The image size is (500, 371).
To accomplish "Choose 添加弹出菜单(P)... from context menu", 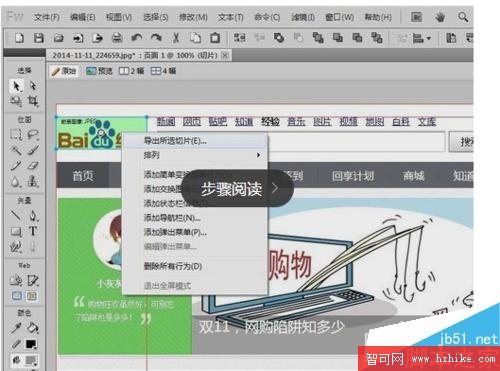I will coord(195,232).
